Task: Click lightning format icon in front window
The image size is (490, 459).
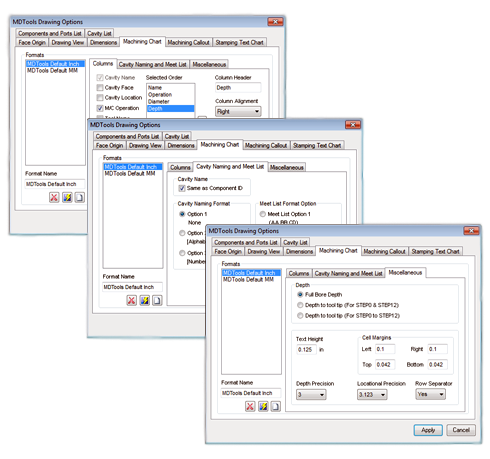Action: [x=263, y=406]
